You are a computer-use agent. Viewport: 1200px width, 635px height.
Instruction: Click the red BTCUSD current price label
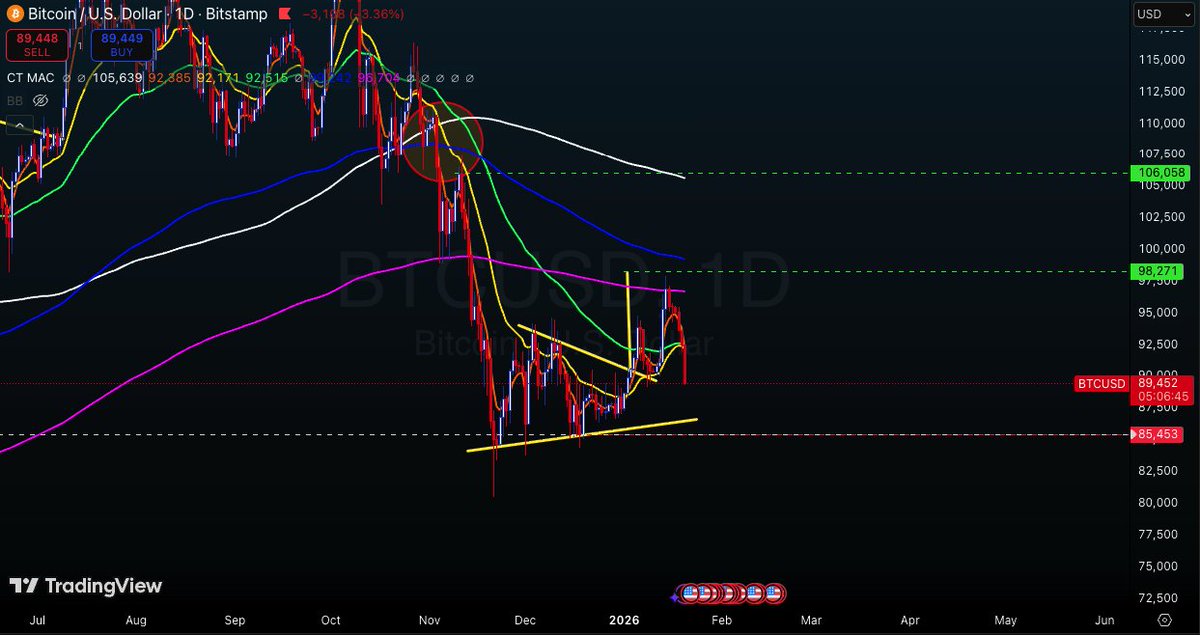coord(1101,383)
